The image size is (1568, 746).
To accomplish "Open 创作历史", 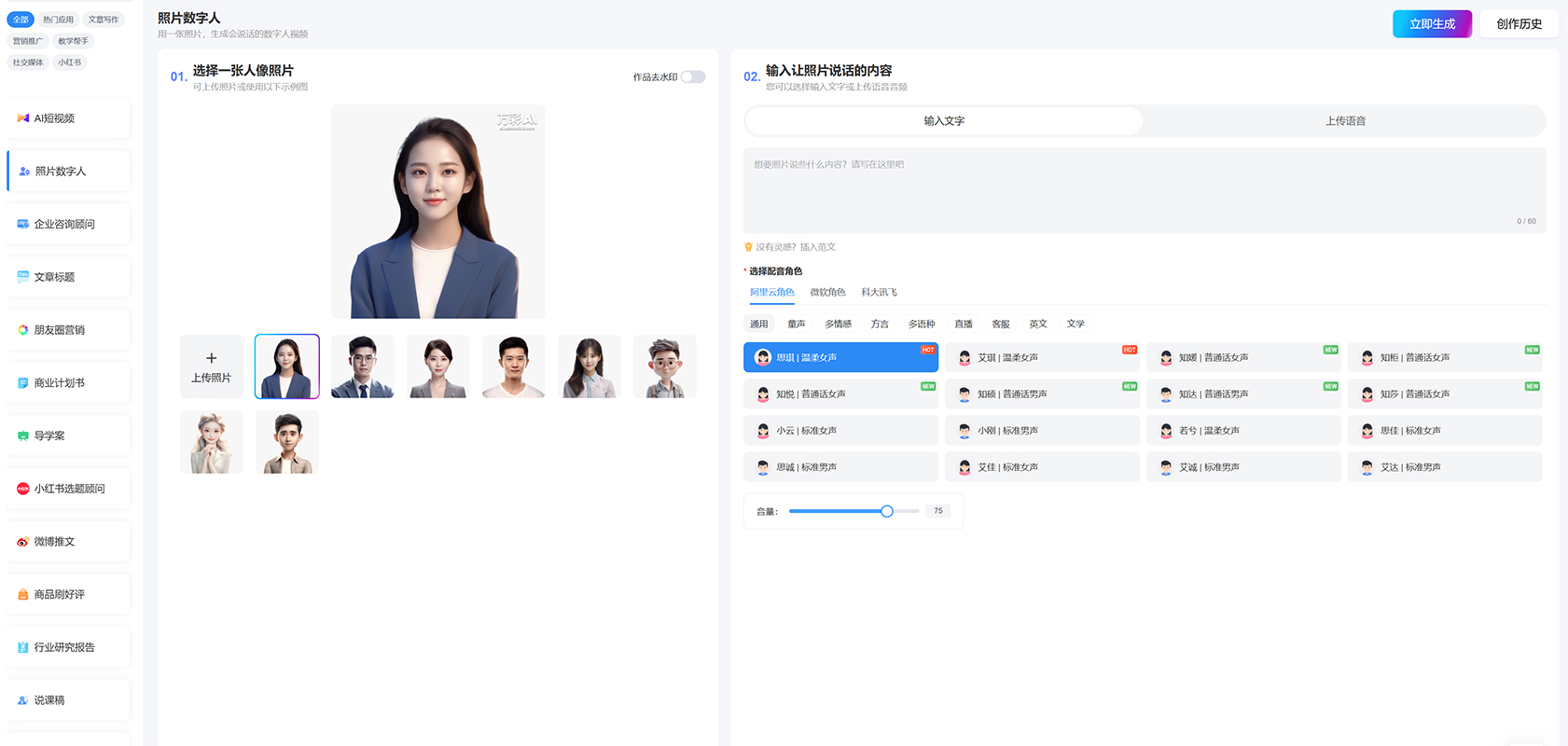I will 1519,24.
